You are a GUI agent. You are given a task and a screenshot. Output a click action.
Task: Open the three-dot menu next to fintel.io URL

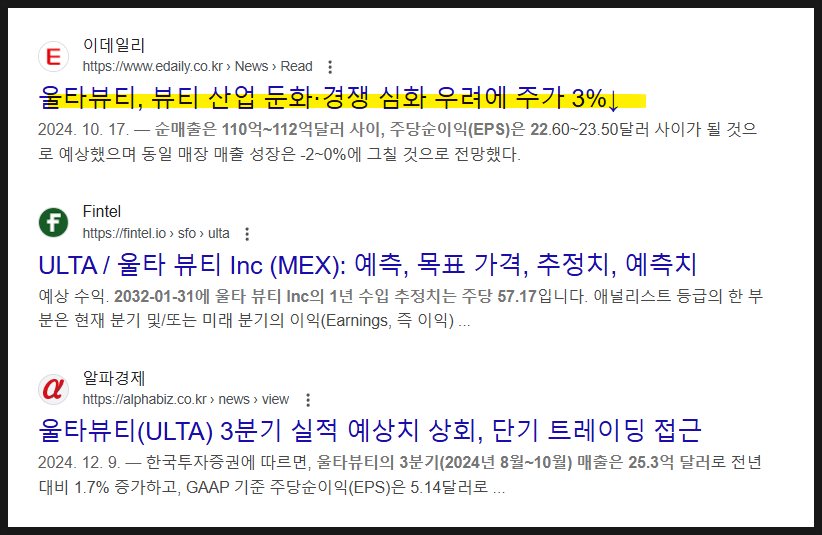point(247,234)
